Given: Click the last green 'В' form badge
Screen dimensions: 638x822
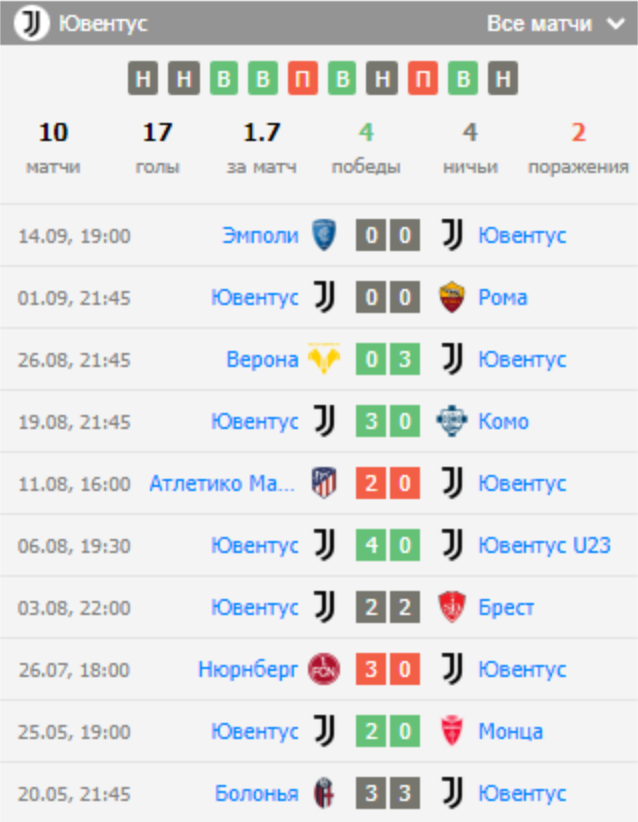Looking at the screenshot, I should tap(463, 79).
